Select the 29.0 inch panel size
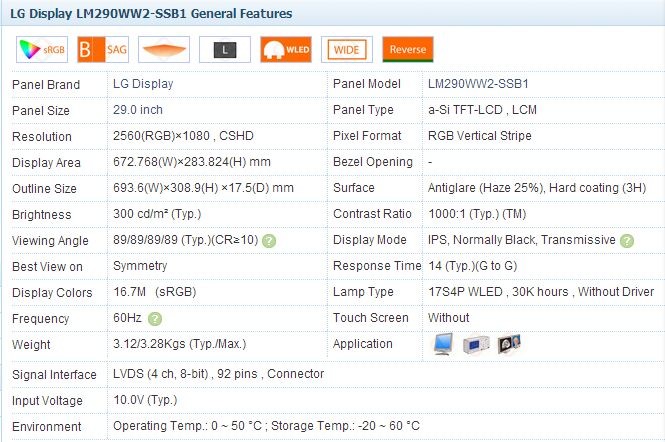The width and height of the screenshot is (665, 442). pyautogui.click(x=138, y=110)
